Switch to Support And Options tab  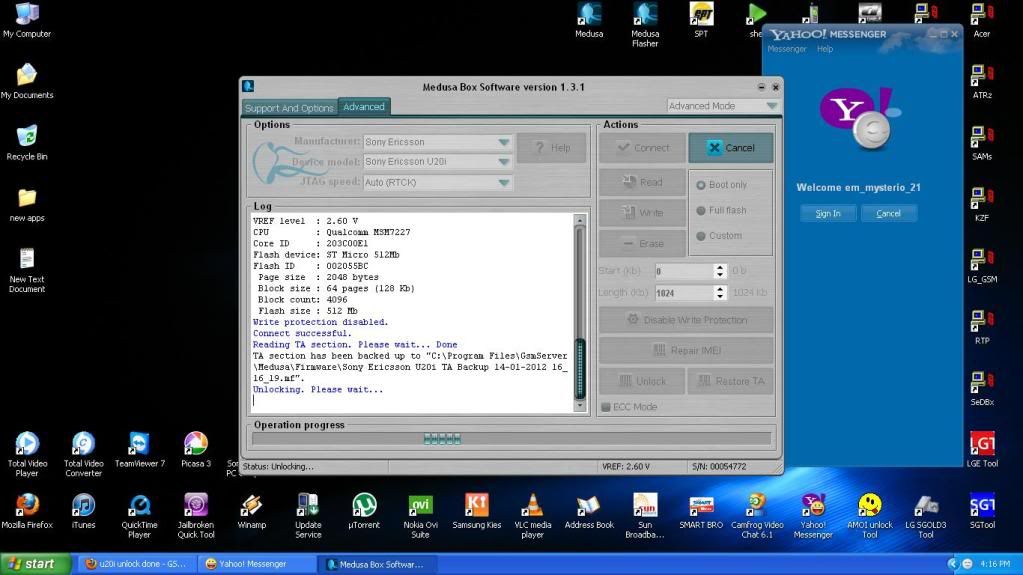[x=289, y=108]
